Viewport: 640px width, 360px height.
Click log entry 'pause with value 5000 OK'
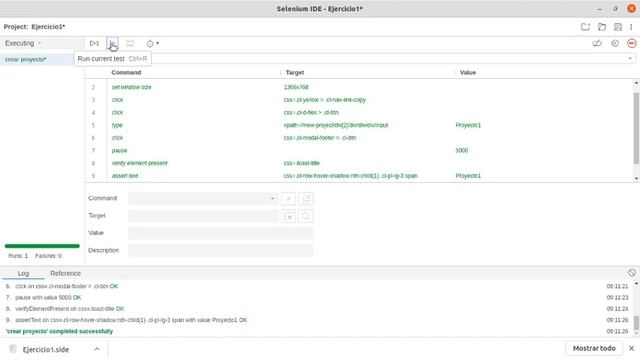(48, 298)
